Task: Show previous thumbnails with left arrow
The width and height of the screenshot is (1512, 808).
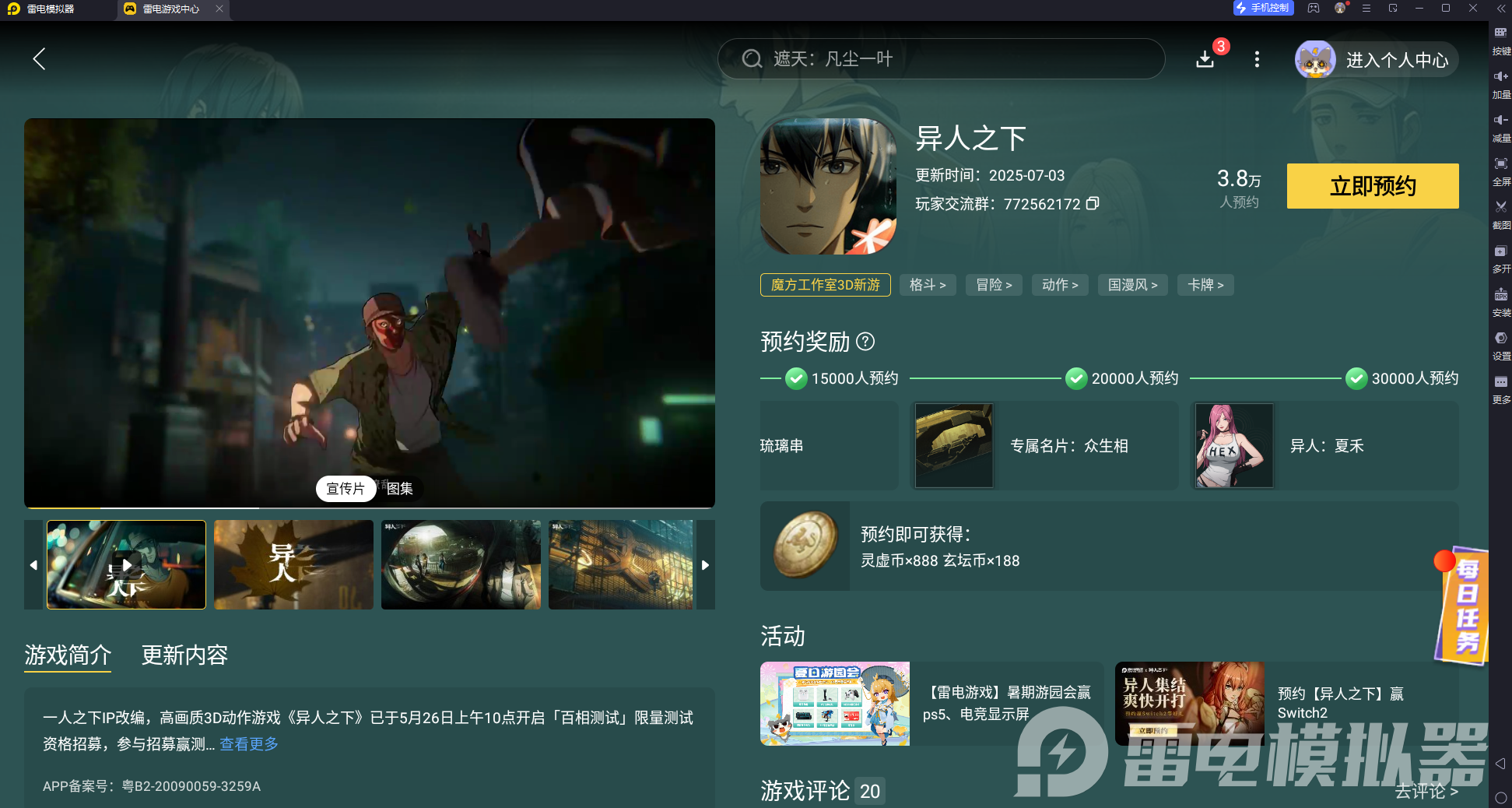Action: [x=33, y=564]
